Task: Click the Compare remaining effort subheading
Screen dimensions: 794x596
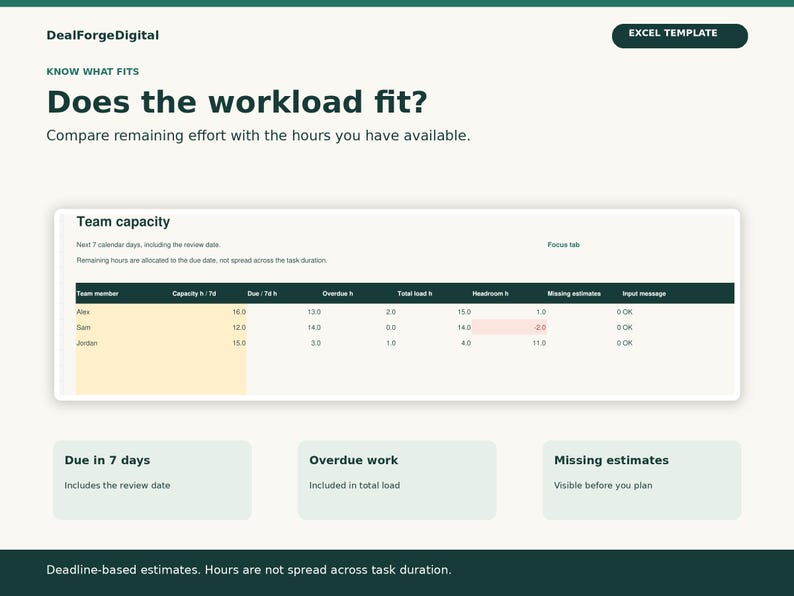Action: pyautogui.click(x=258, y=136)
